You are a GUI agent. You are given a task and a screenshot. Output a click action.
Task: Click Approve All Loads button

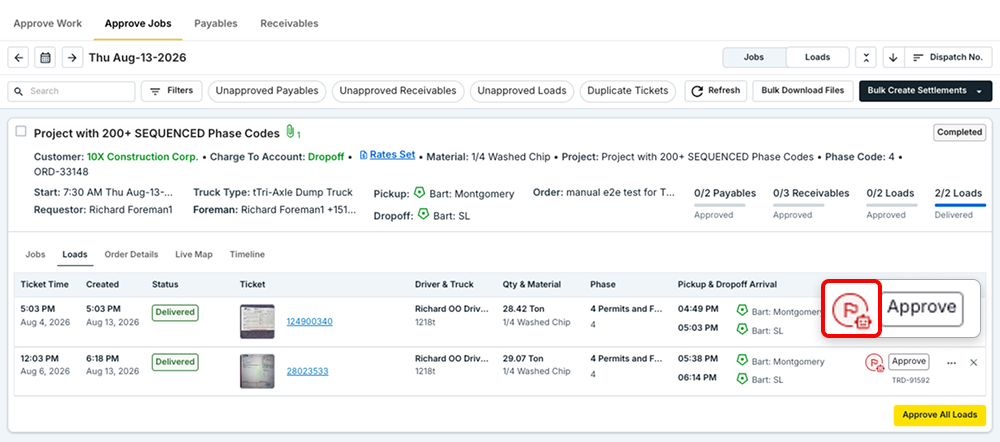[939, 415]
